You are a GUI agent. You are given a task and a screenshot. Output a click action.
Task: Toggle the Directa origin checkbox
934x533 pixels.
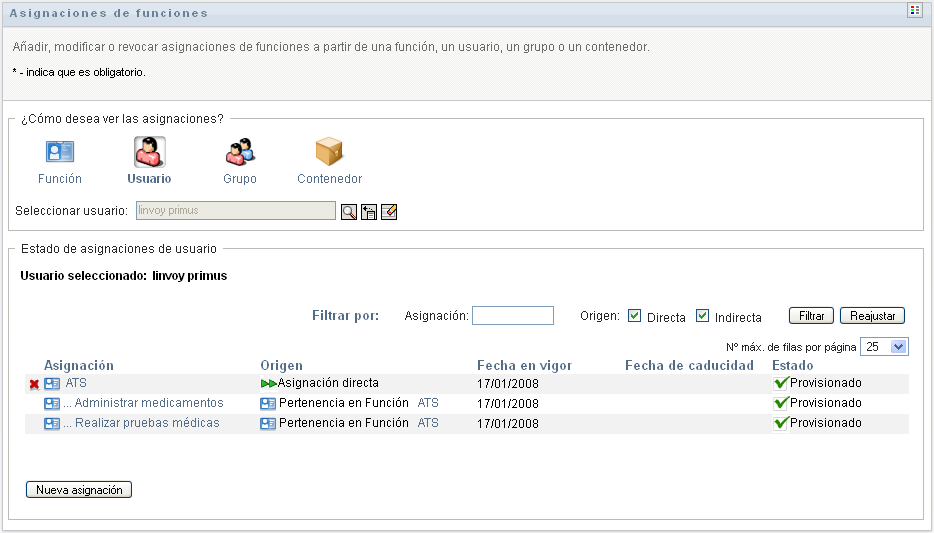pyautogui.click(x=635, y=316)
